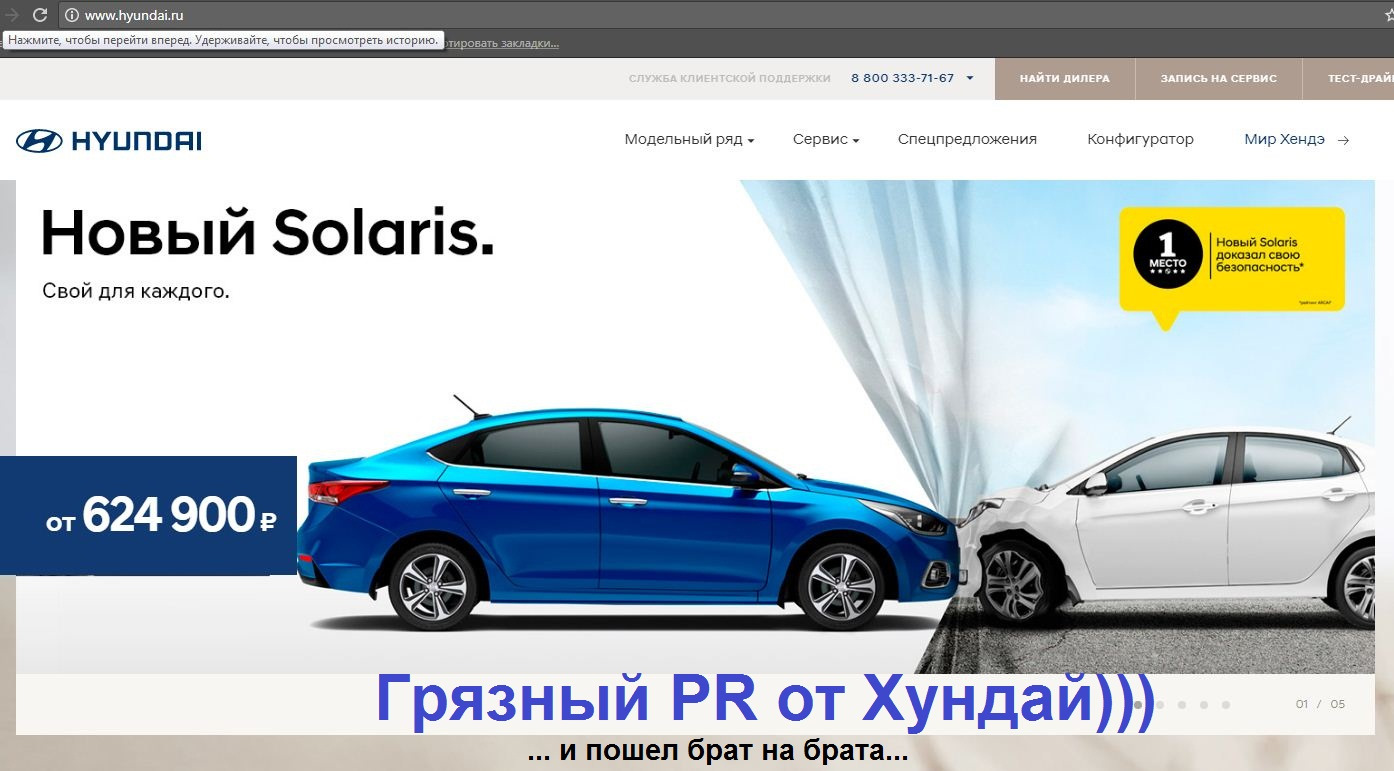Click the Тест-драйв button

pos(1349,79)
